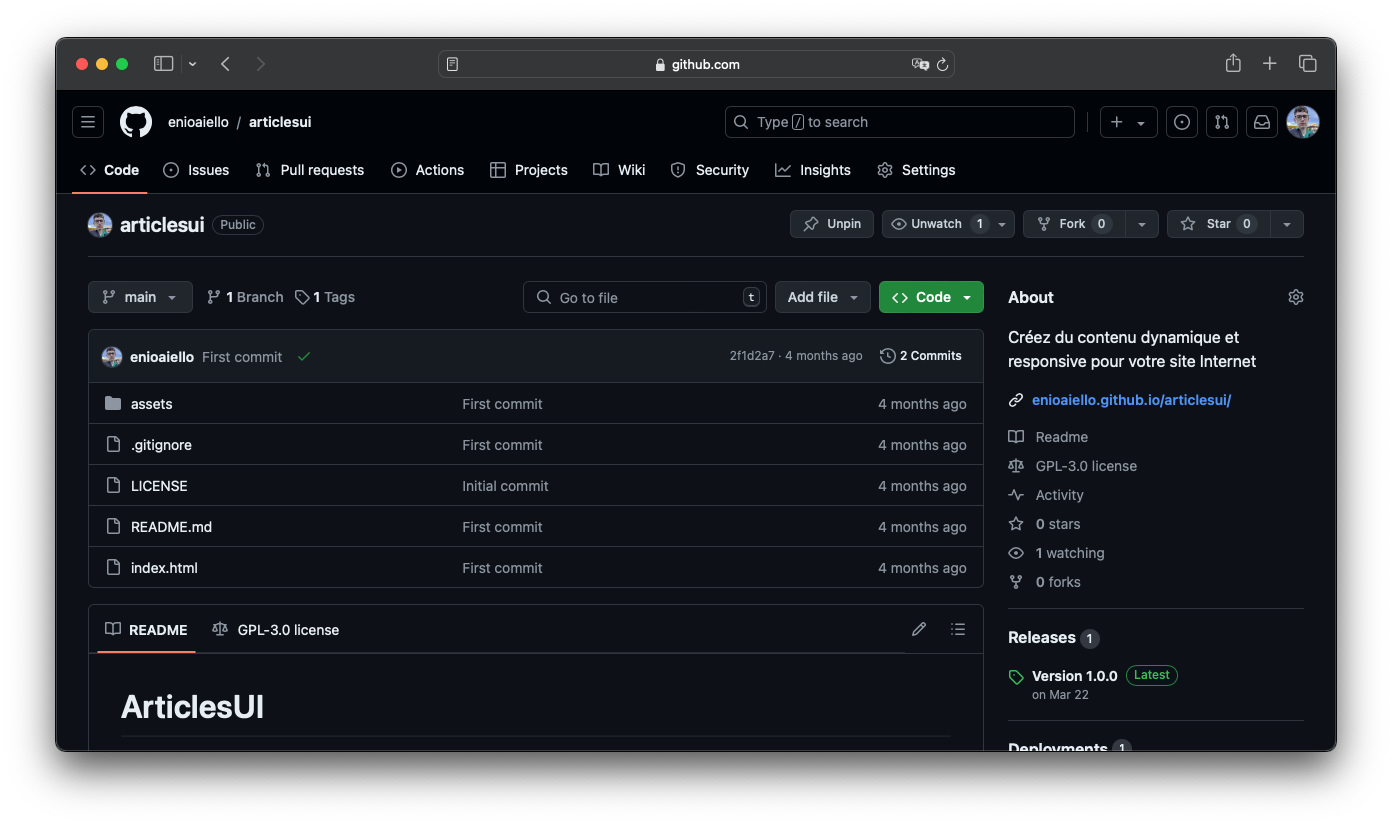
Task: Open a new Safari tab with plus
Action: coord(1270,64)
